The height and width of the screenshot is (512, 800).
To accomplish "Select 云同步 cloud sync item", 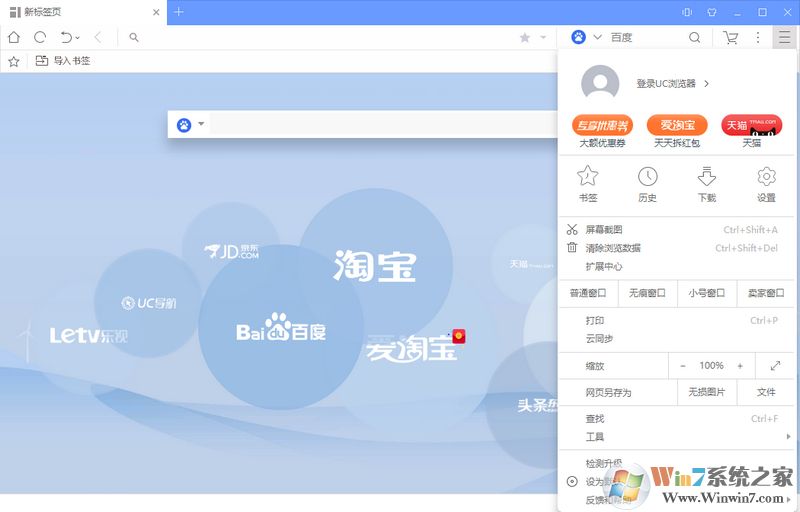I will pyautogui.click(x=677, y=338).
